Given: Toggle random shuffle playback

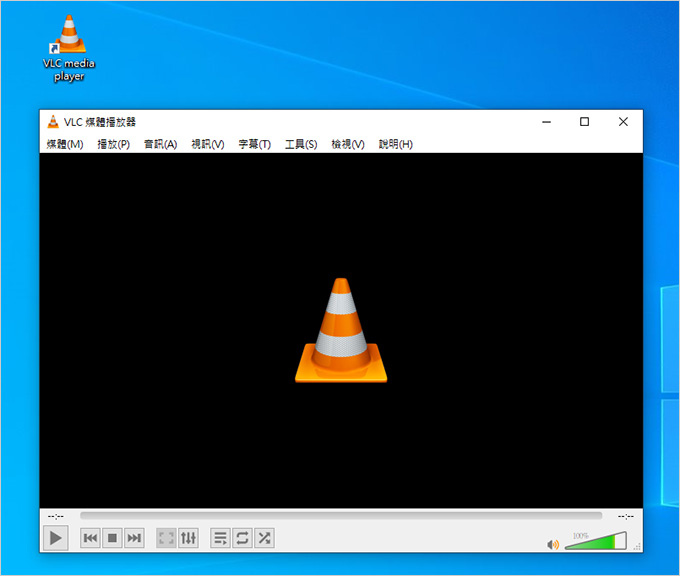Looking at the screenshot, I should pos(264,538).
